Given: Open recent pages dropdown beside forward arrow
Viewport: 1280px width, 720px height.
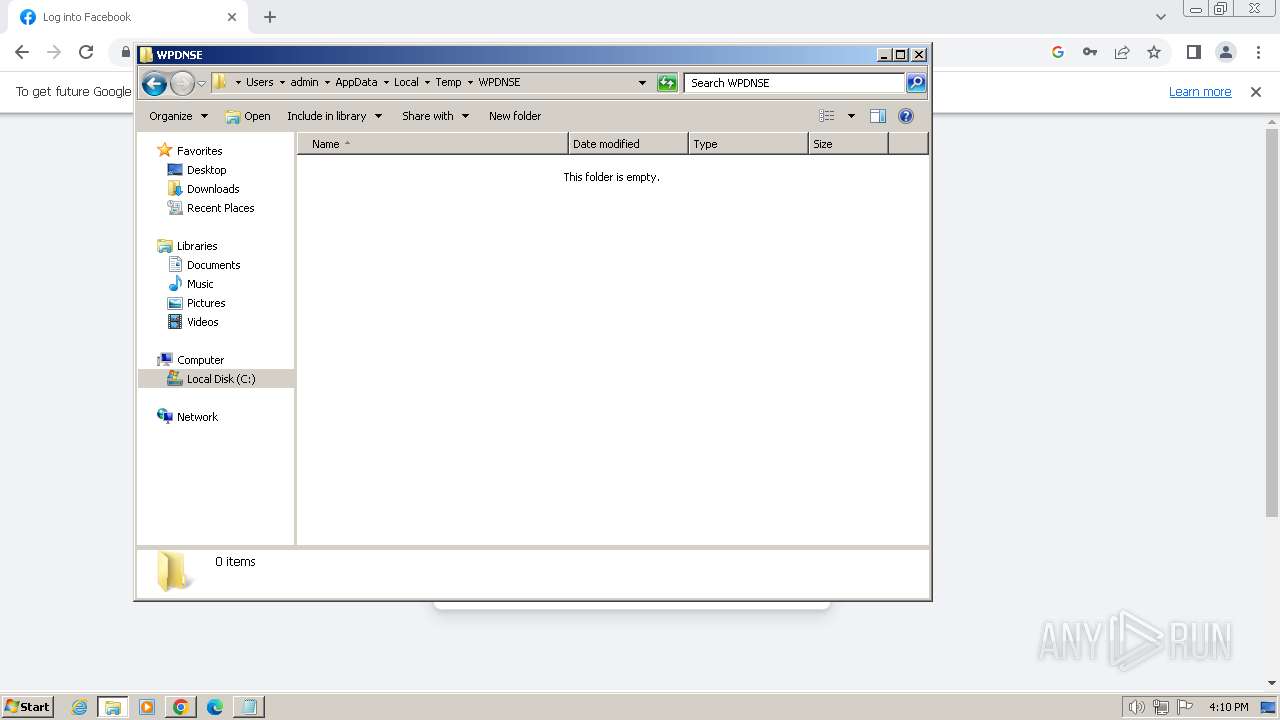Looking at the screenshot, I should click(201, 83).
